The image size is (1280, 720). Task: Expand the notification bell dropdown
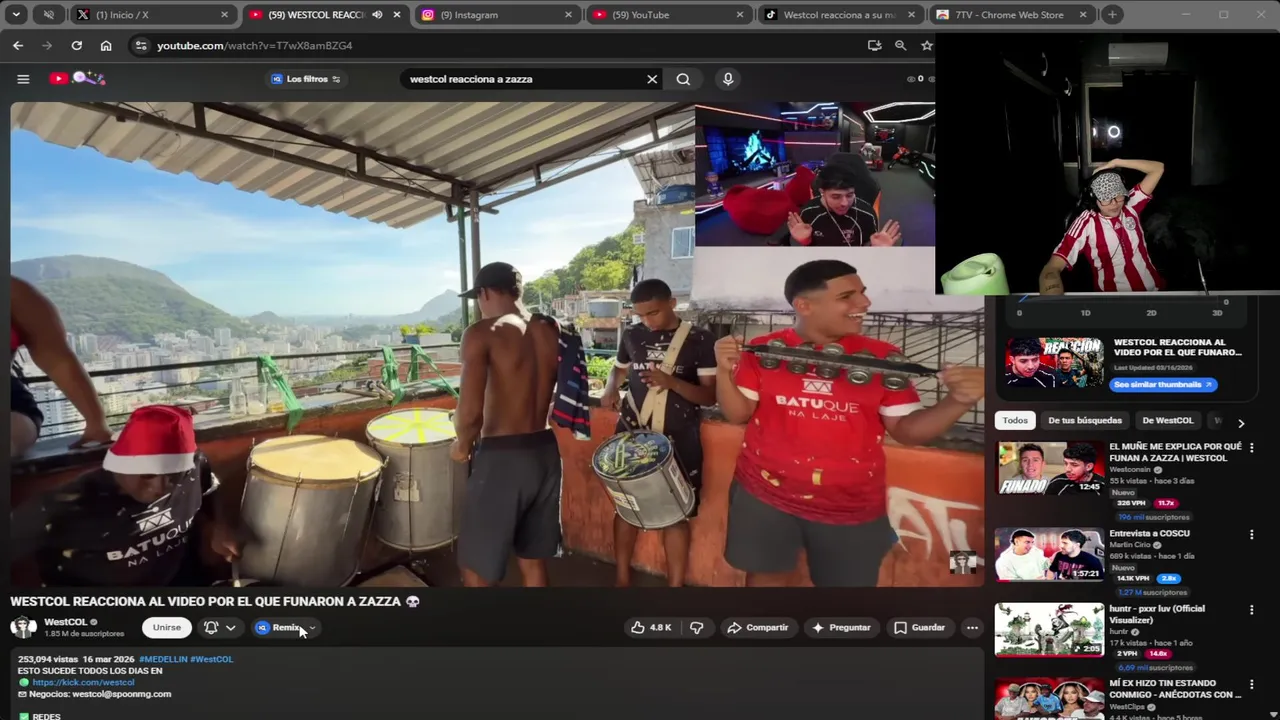point(231,627)
